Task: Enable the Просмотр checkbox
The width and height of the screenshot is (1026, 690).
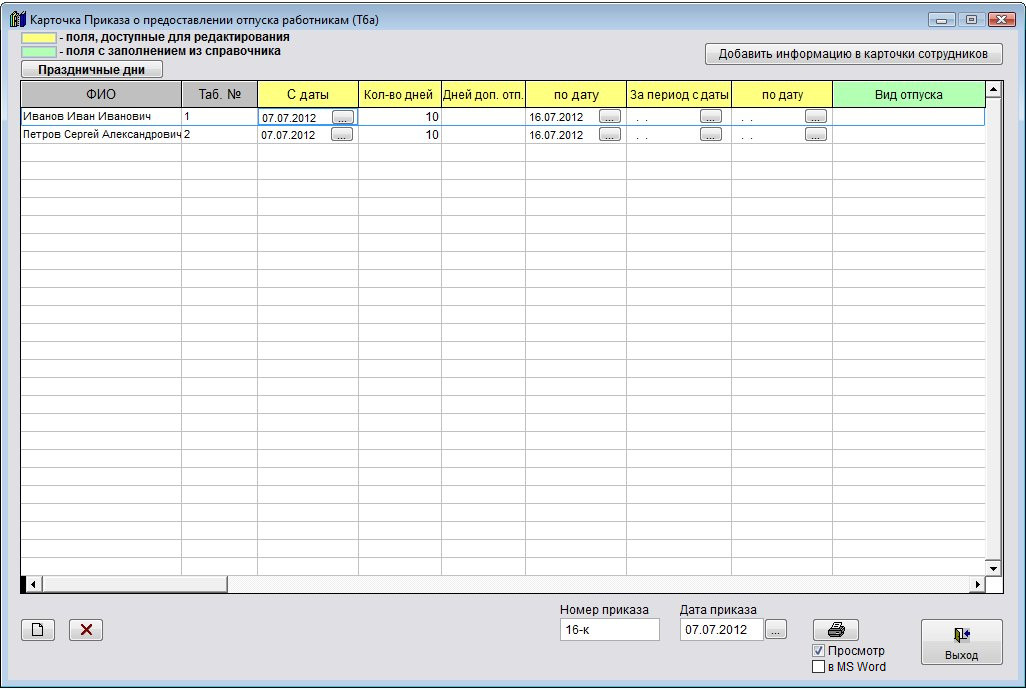Action: 818,651
